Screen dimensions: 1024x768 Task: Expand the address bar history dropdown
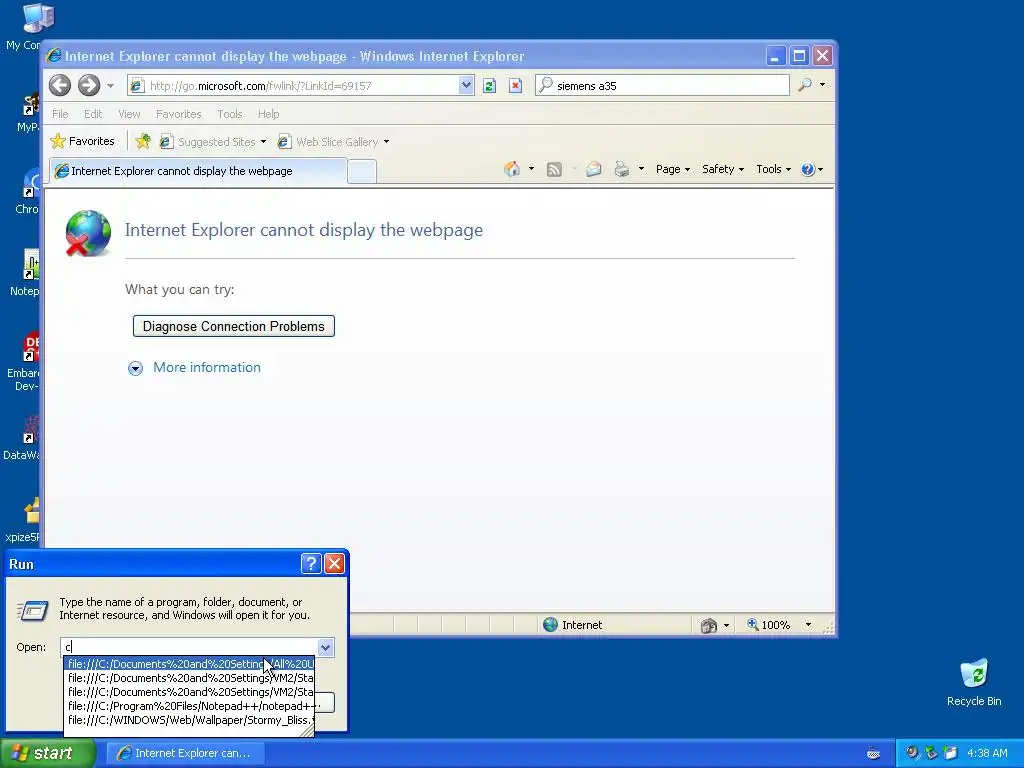coord(466,86)
